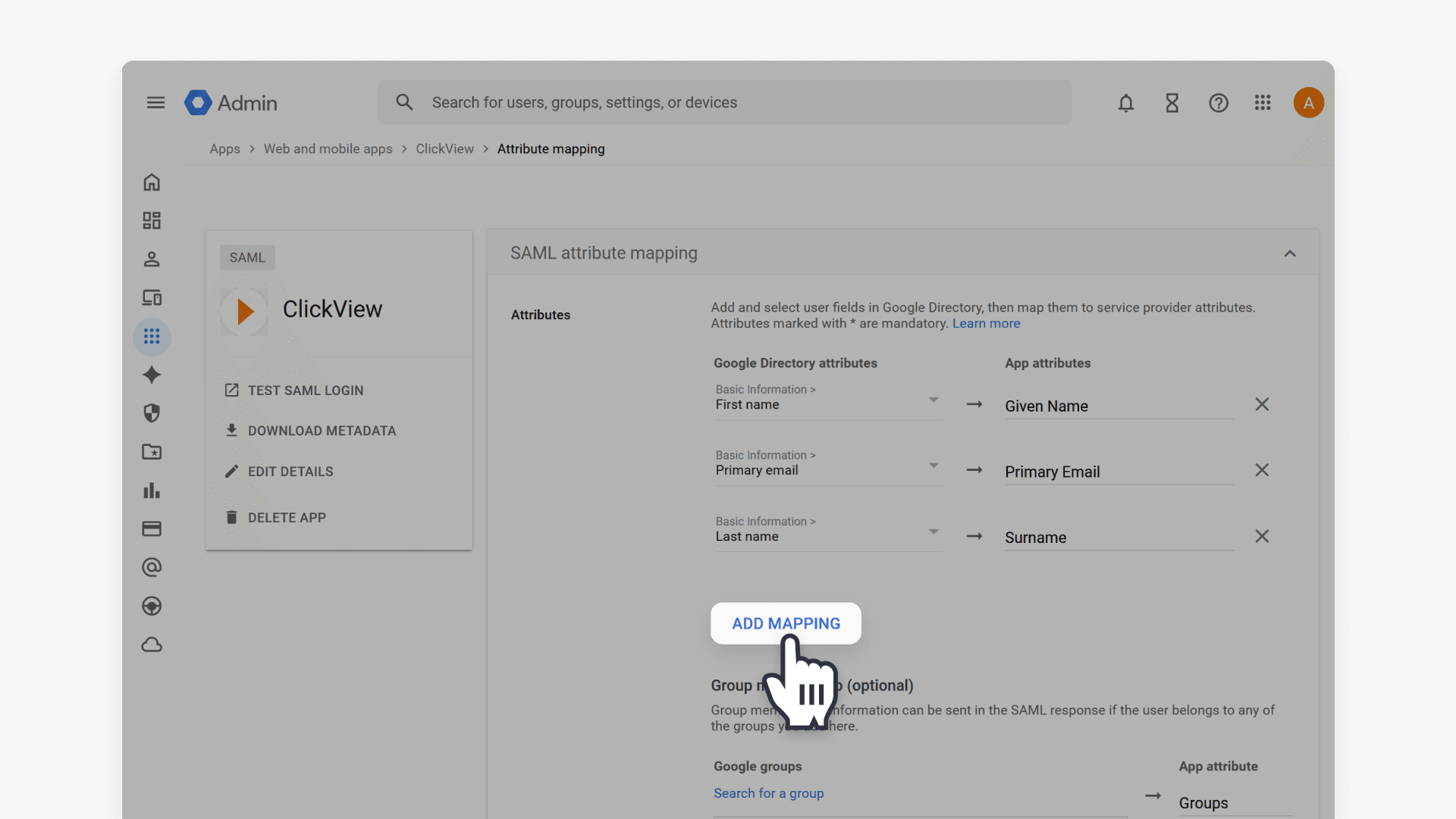Open the First name attribute dropdown
The width and height of the screenshot is (1456, 819).
(x=828, y=400)
